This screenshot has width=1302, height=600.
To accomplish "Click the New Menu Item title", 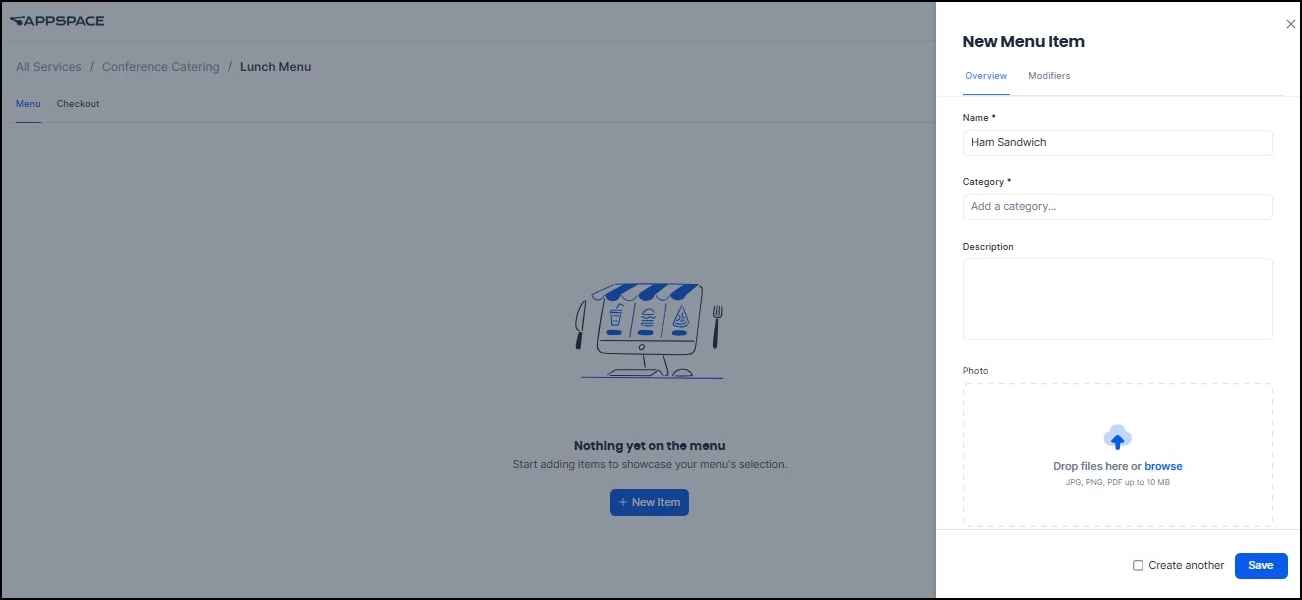I will point(1023,42).
